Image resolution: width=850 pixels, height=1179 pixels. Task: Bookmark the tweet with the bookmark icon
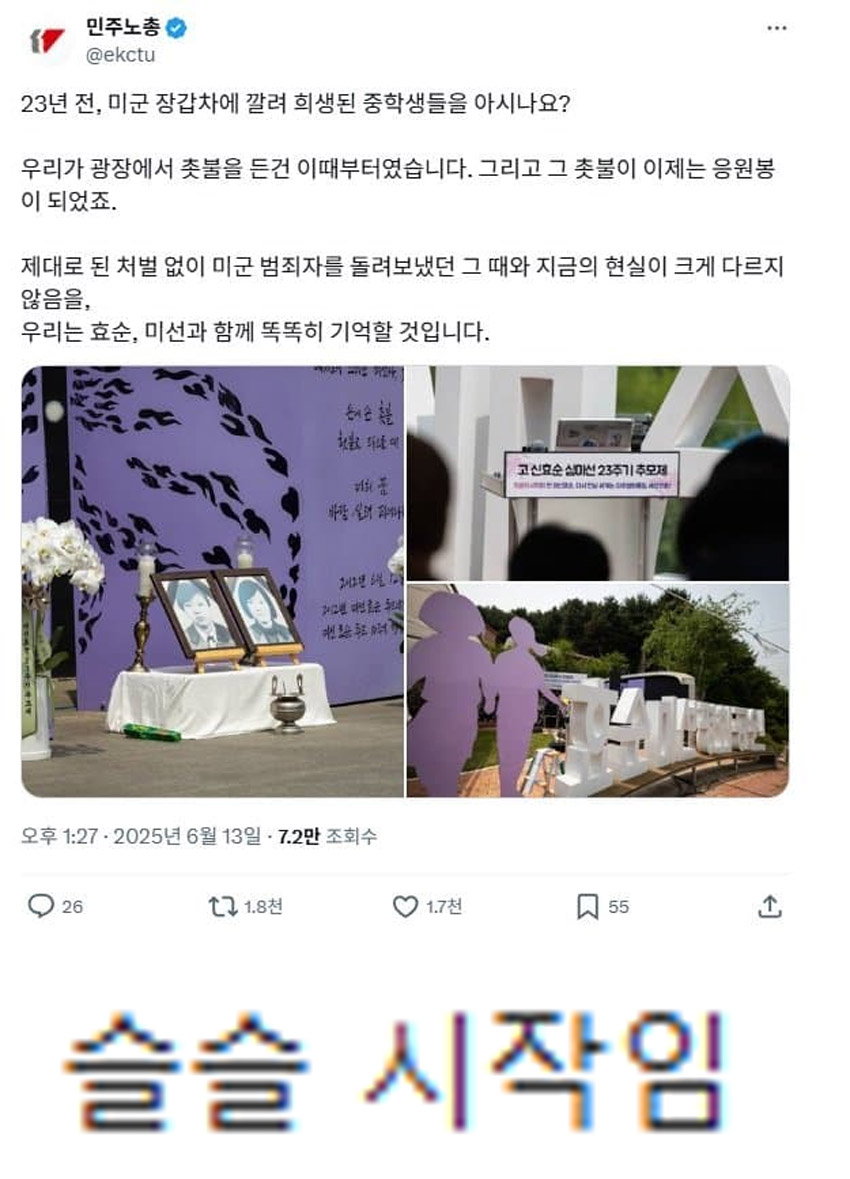pos(587,906)
